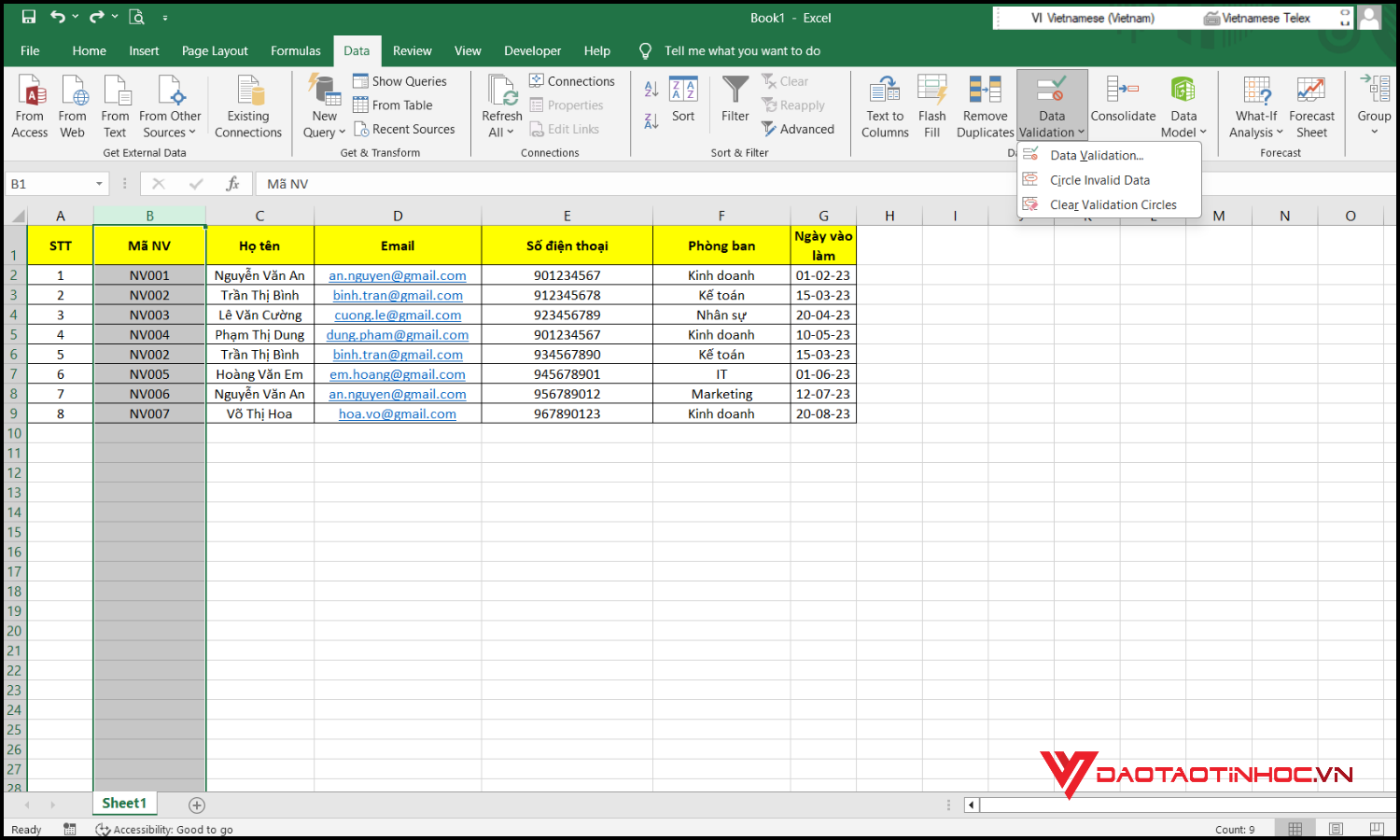Click the formula bar showing Mã NV
Viewport: 1400px width, 840px height.
[635, 184]
